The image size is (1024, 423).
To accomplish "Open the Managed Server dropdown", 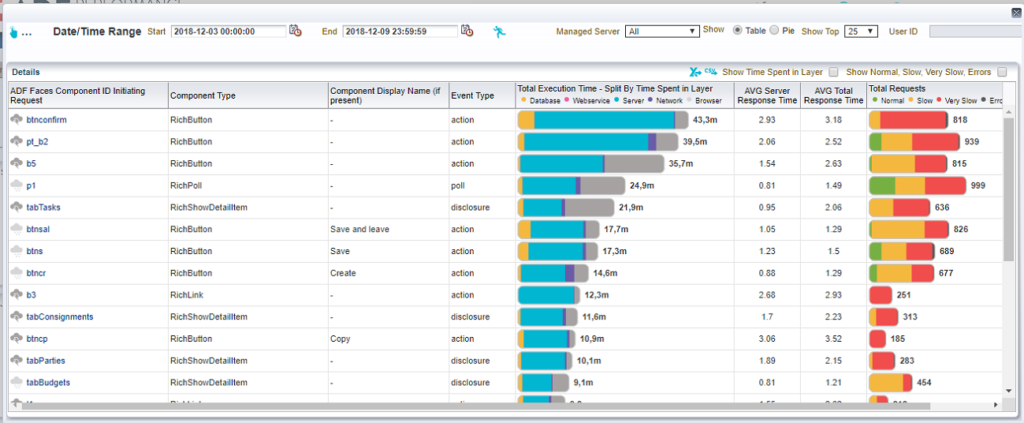I will (x=660, y=31).
